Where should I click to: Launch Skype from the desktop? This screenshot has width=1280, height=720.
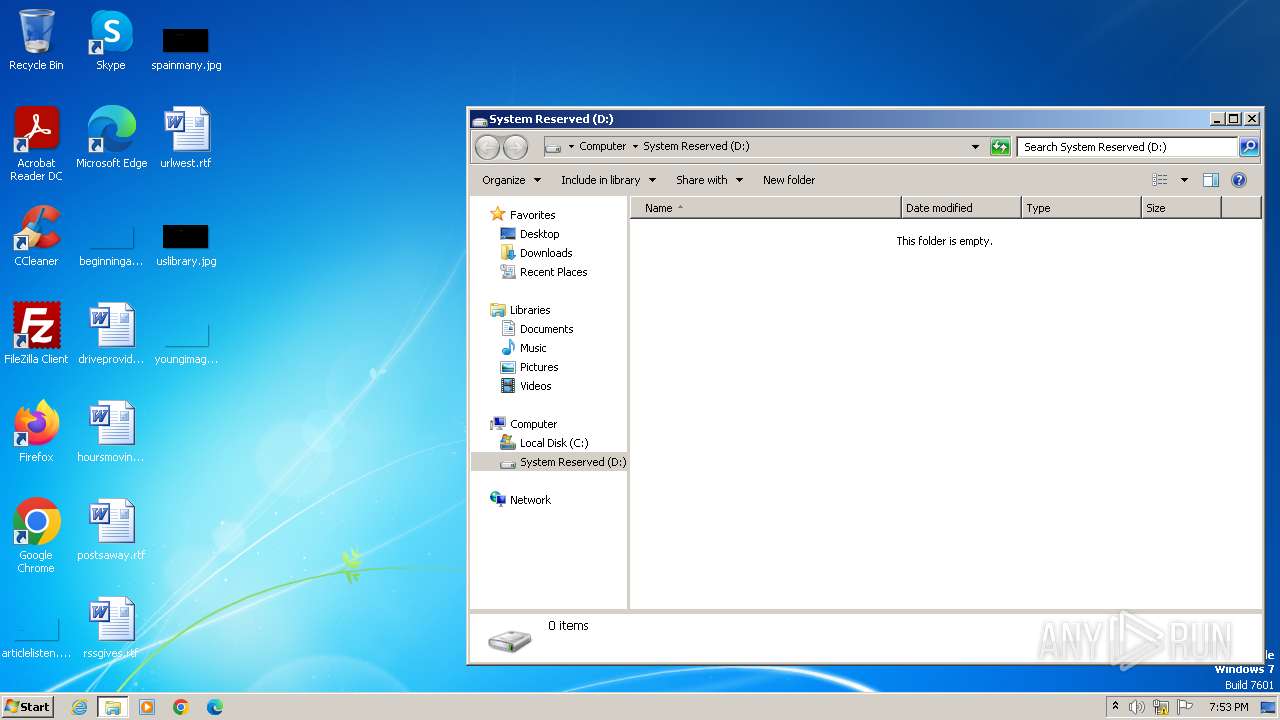point(110,40)
